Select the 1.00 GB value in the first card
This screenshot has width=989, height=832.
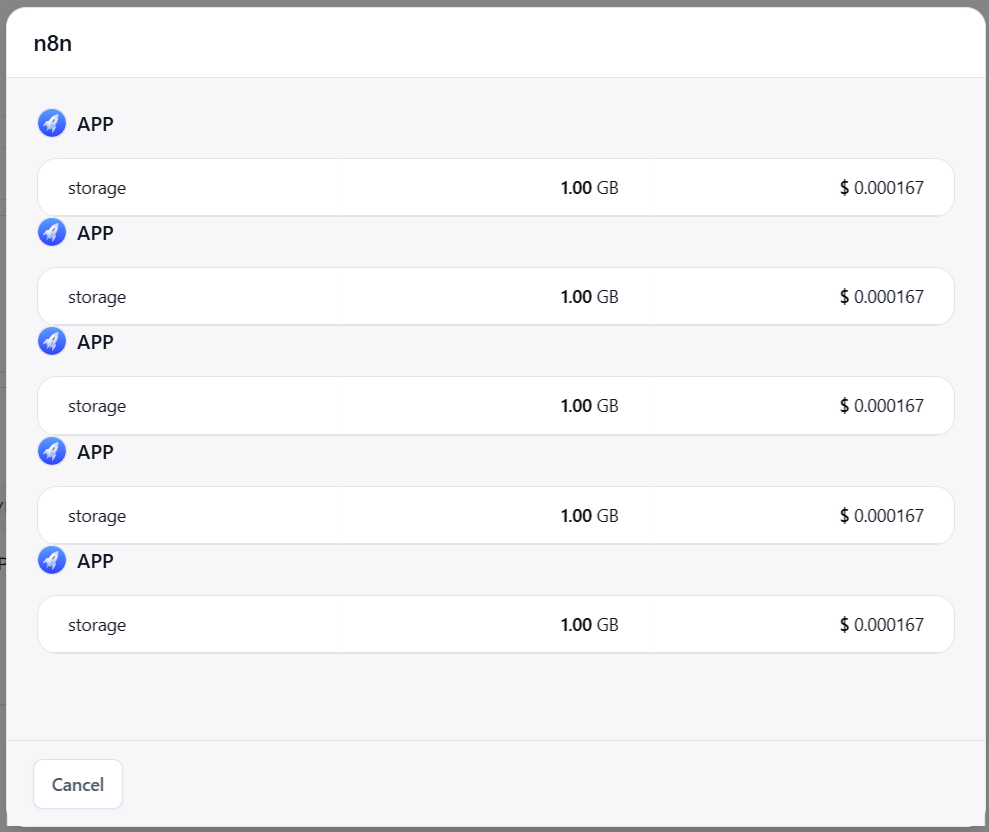pos(590,188)
